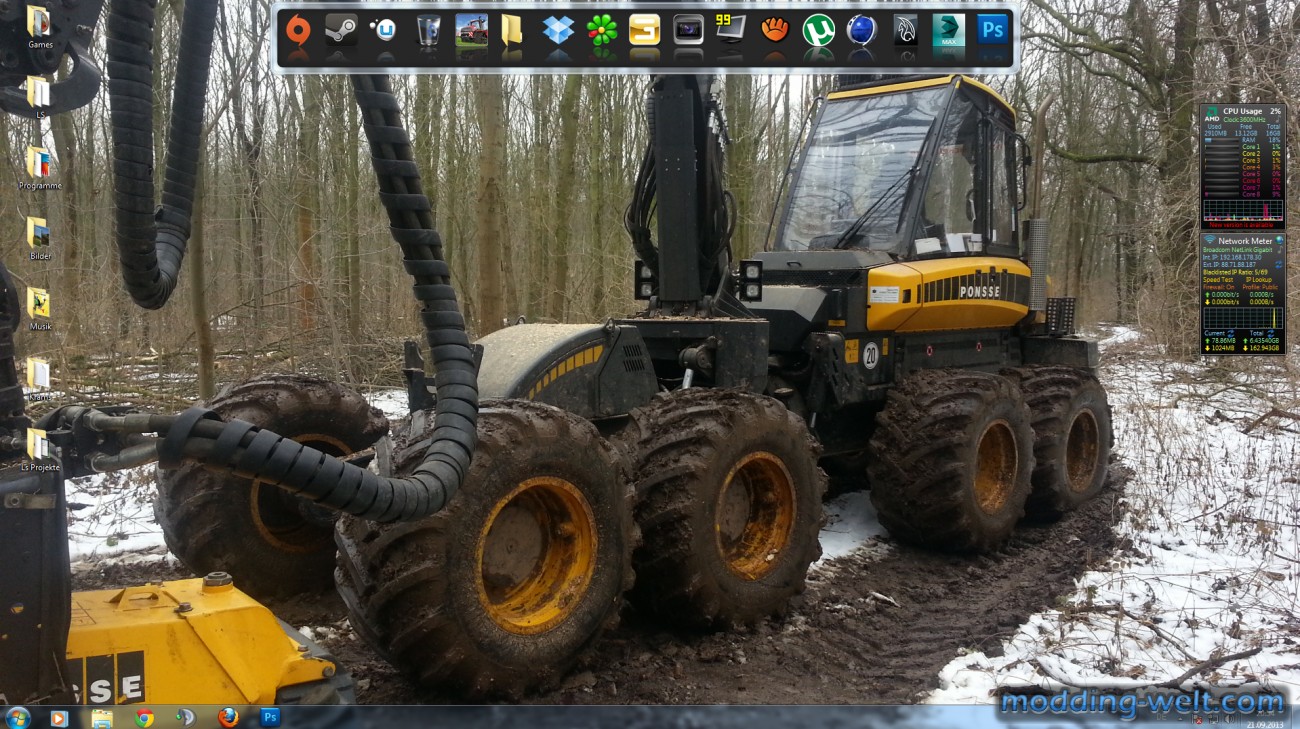Launch Origin from the dock
The width and height of the screenshot is (1300, 729).
click(298, 30)
